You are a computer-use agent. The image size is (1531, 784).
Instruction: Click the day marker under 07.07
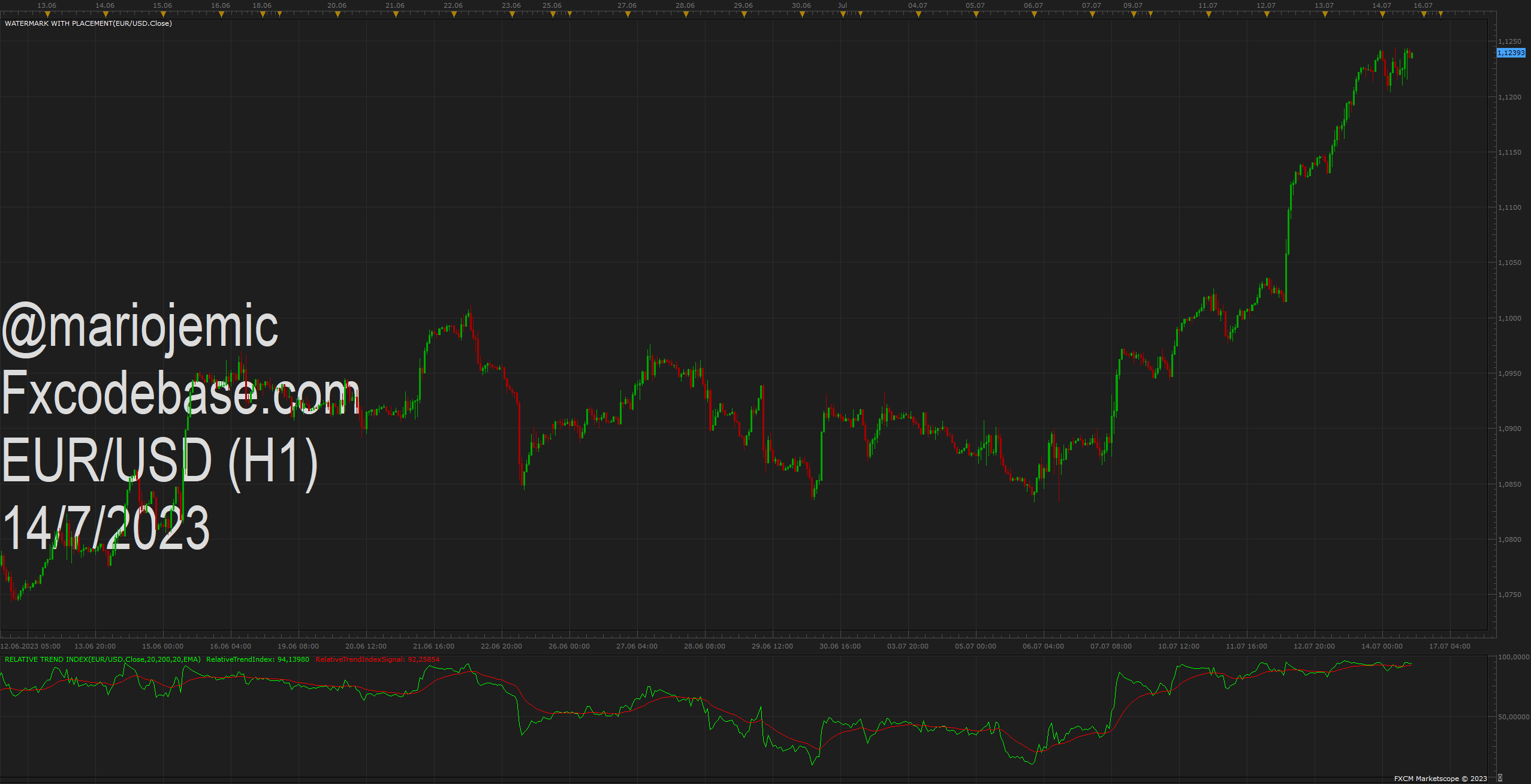pyautogui.click(x=1092, y=14)
